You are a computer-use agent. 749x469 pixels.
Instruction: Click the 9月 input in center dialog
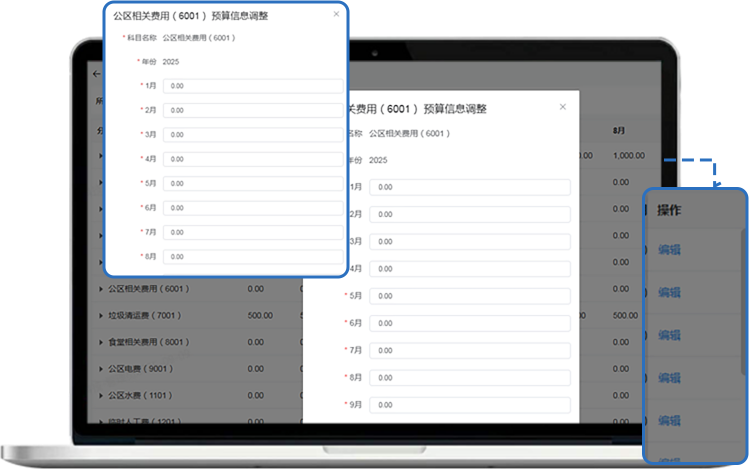pyautogui.click(x=469, y=405)
